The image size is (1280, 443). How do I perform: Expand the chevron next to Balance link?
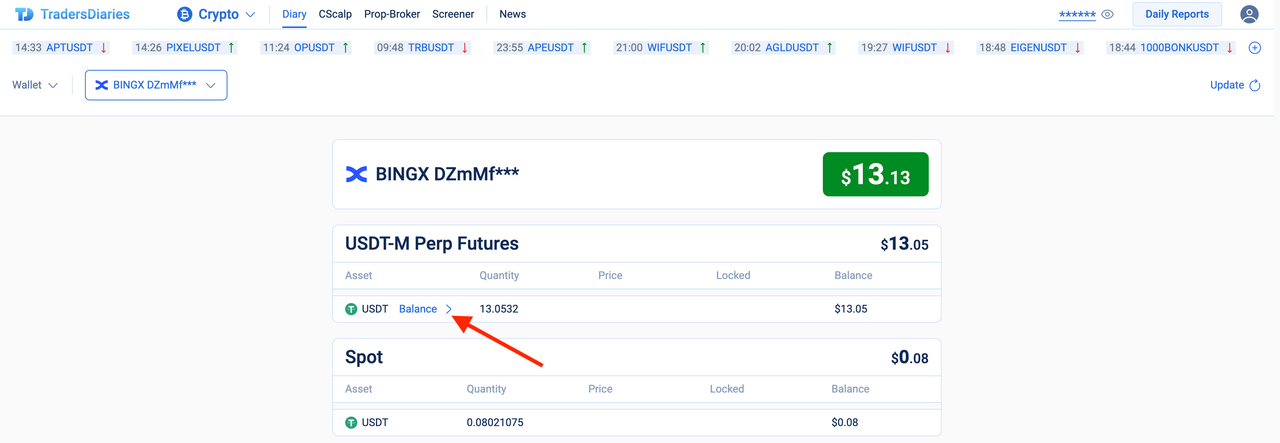coord(449,309)
